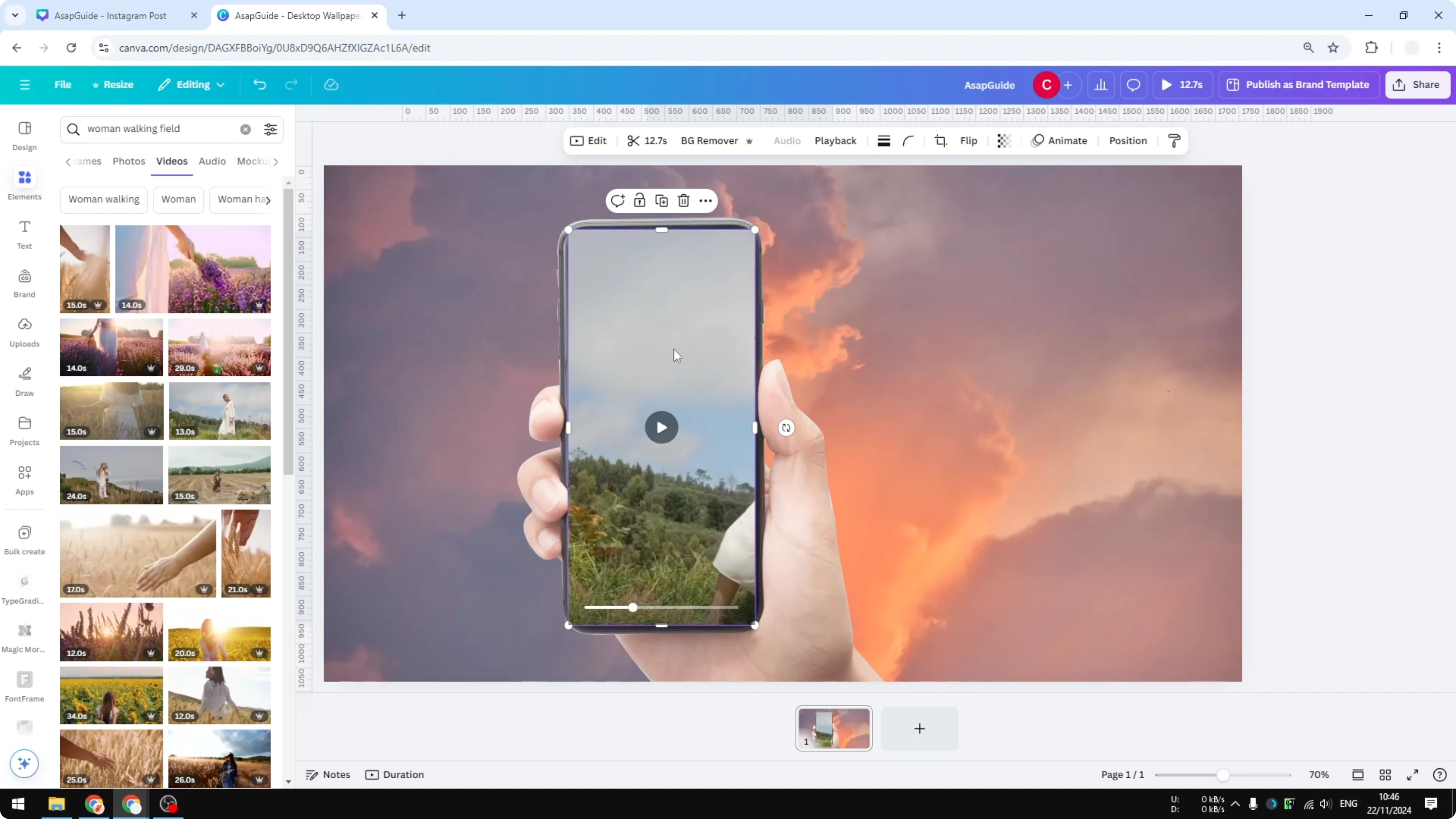The height and width of the screenshot is (819, 1456).
Task: Select the Draw sidebar tool
Action: pos(24,380)
